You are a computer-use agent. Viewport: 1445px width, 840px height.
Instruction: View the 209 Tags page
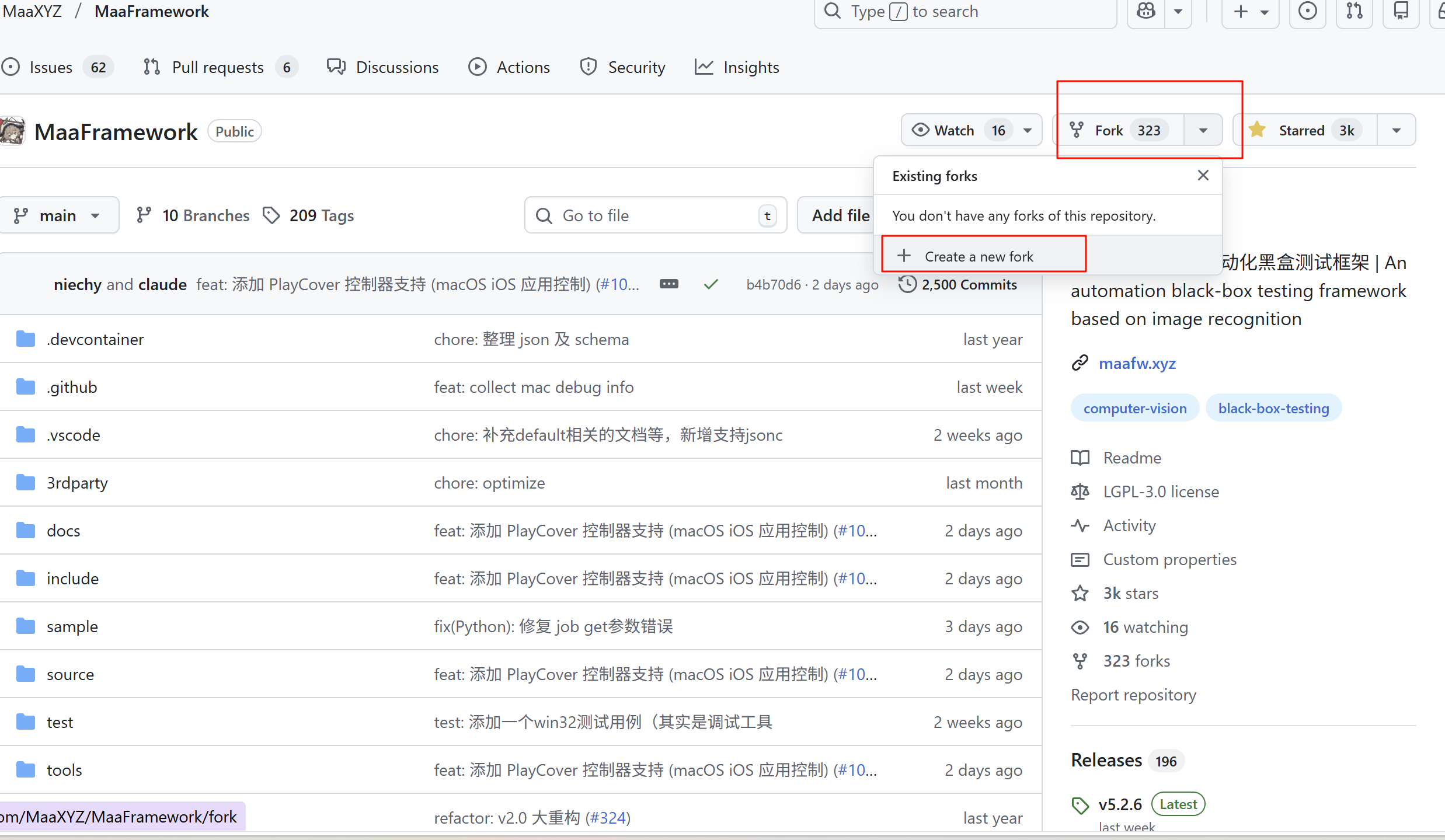click(x=308, y=215)
